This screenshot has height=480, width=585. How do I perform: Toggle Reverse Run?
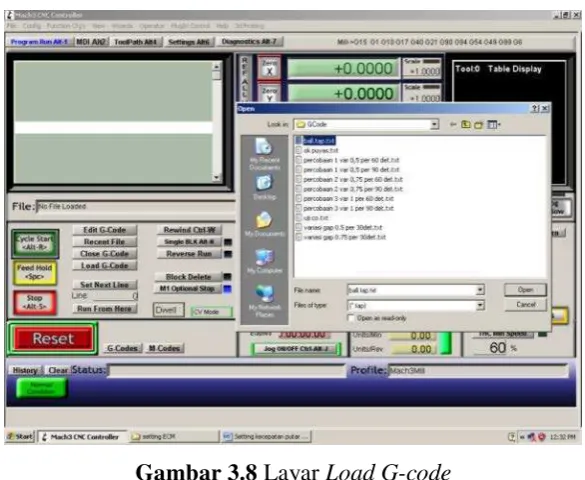pyautogui.click(x=190, y=254)
